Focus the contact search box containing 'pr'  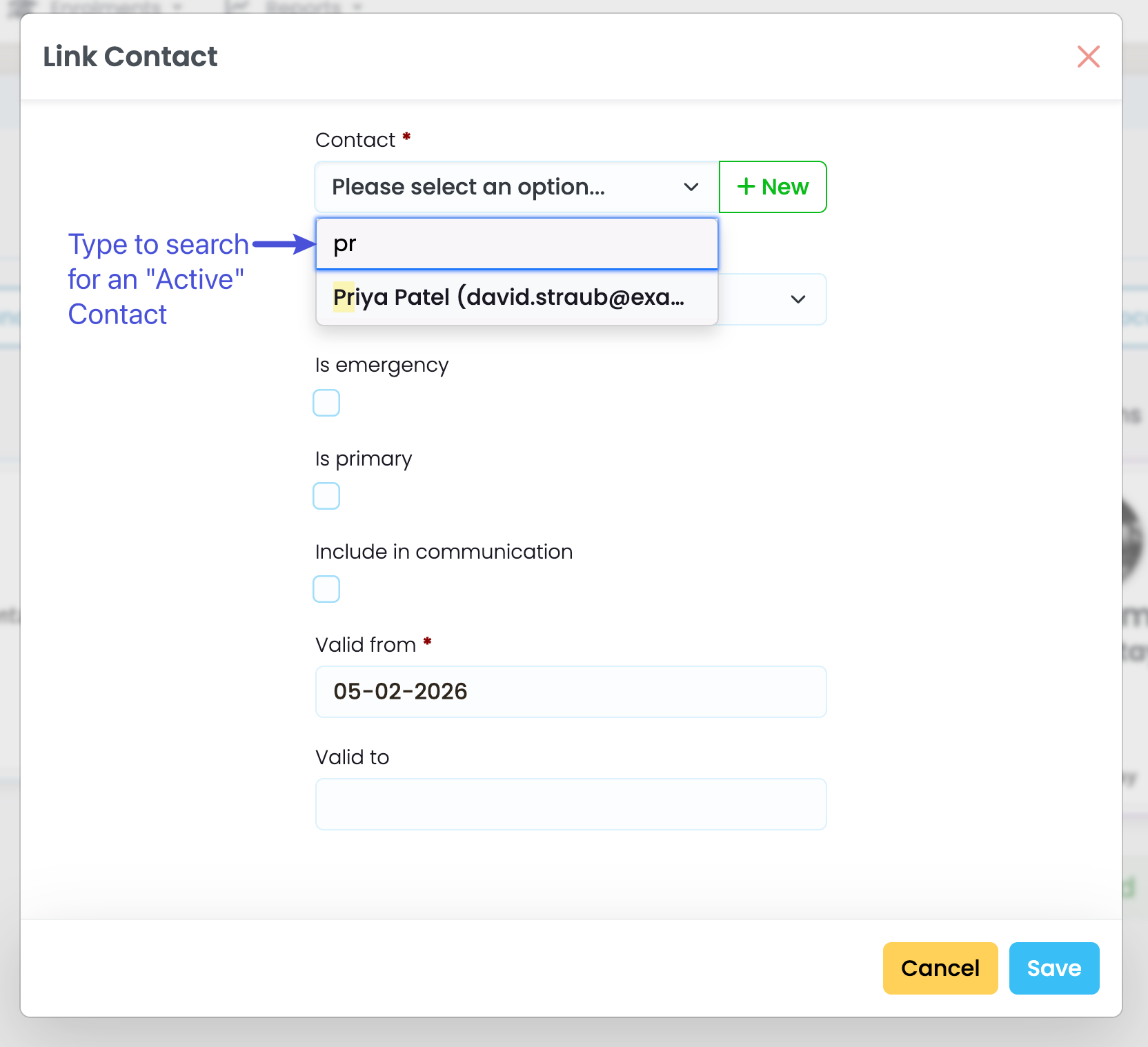(x=516, y=244)
